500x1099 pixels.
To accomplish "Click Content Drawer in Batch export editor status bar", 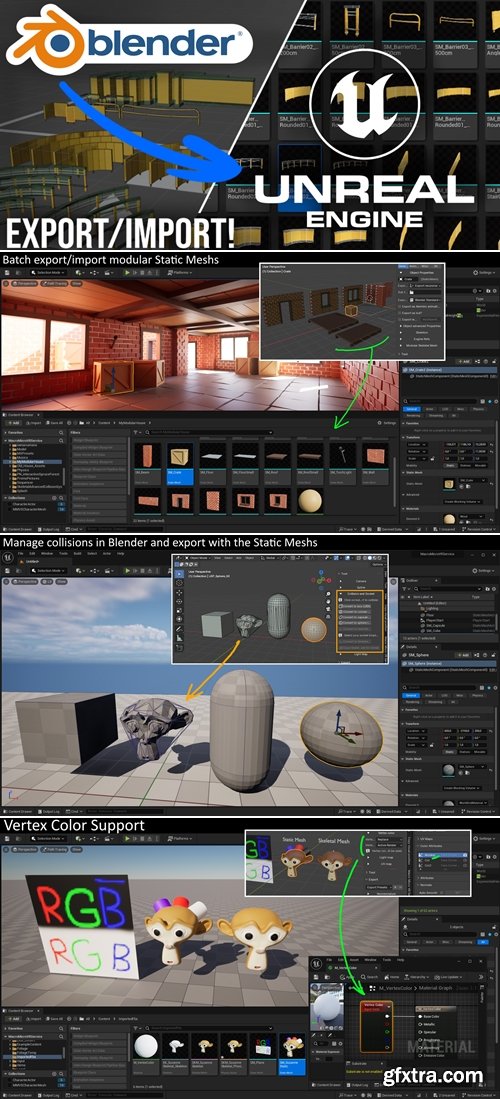I will tap(20, 529).
